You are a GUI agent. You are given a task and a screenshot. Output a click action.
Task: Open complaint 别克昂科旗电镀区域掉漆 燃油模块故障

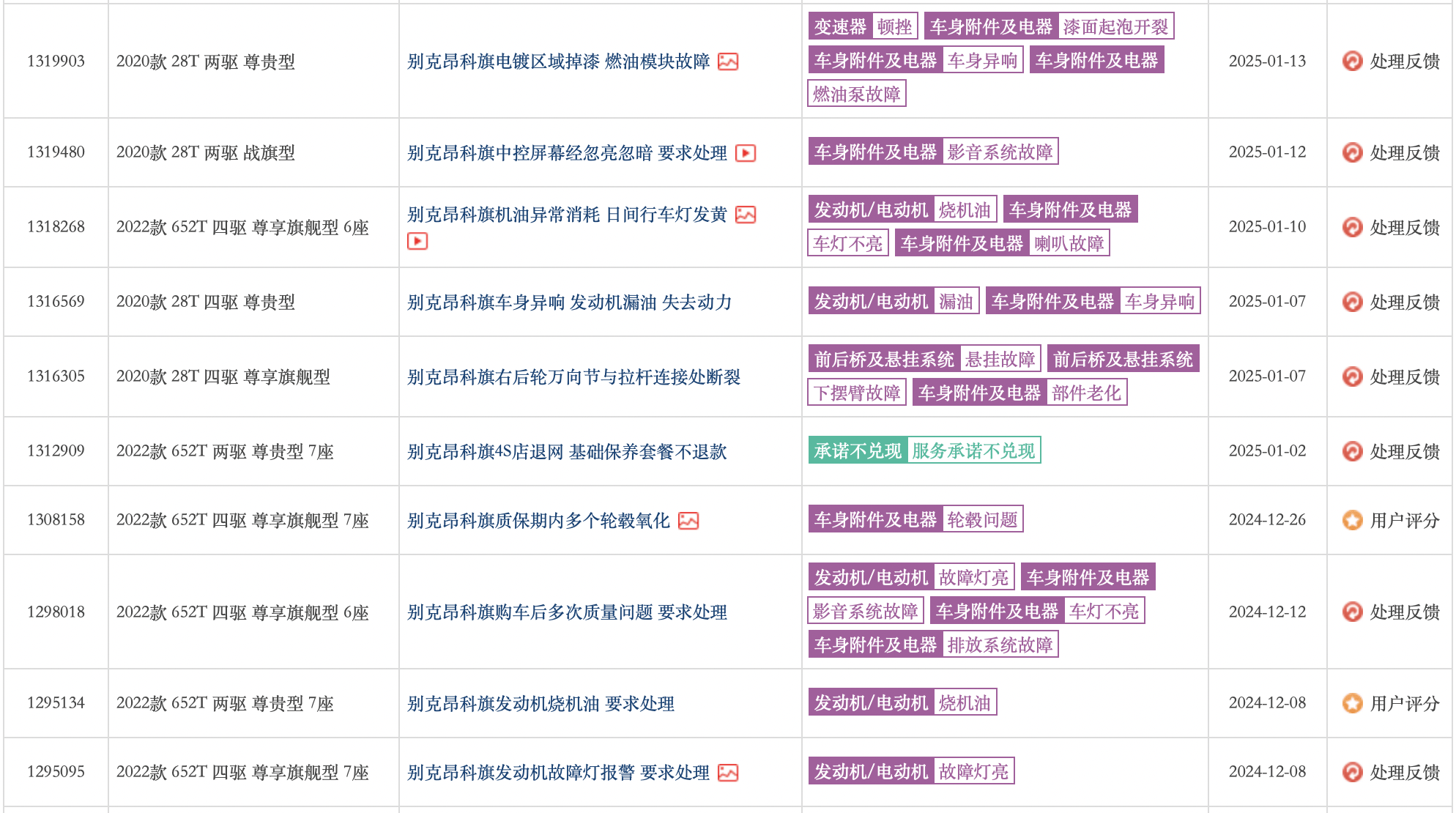[558, 62]
